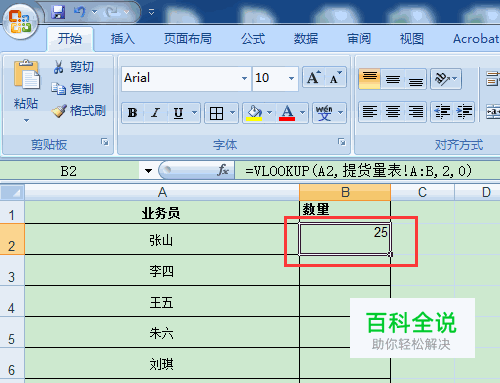Activate the 格式刷 format painter
This screenshot has width=500, height=383.
[x=79, y=111]
